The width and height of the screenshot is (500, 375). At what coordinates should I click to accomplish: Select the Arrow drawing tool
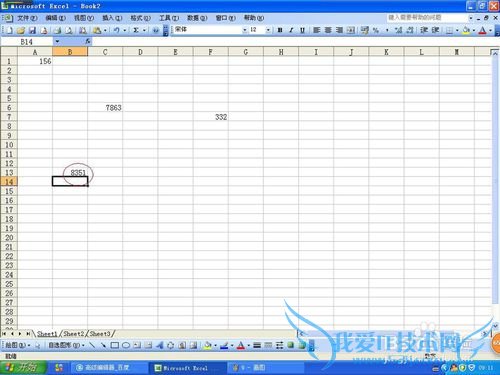click(x=103, y=345)
